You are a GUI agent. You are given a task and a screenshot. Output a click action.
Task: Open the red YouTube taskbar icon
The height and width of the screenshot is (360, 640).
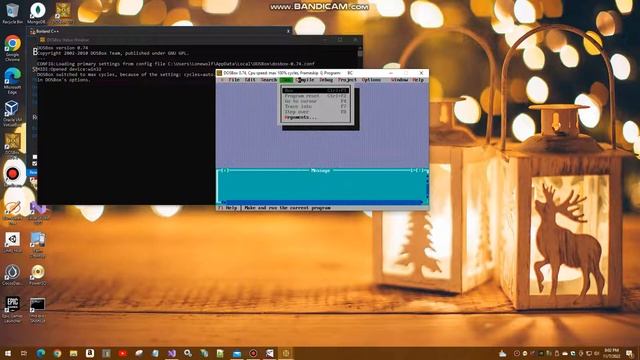point(122,353)
